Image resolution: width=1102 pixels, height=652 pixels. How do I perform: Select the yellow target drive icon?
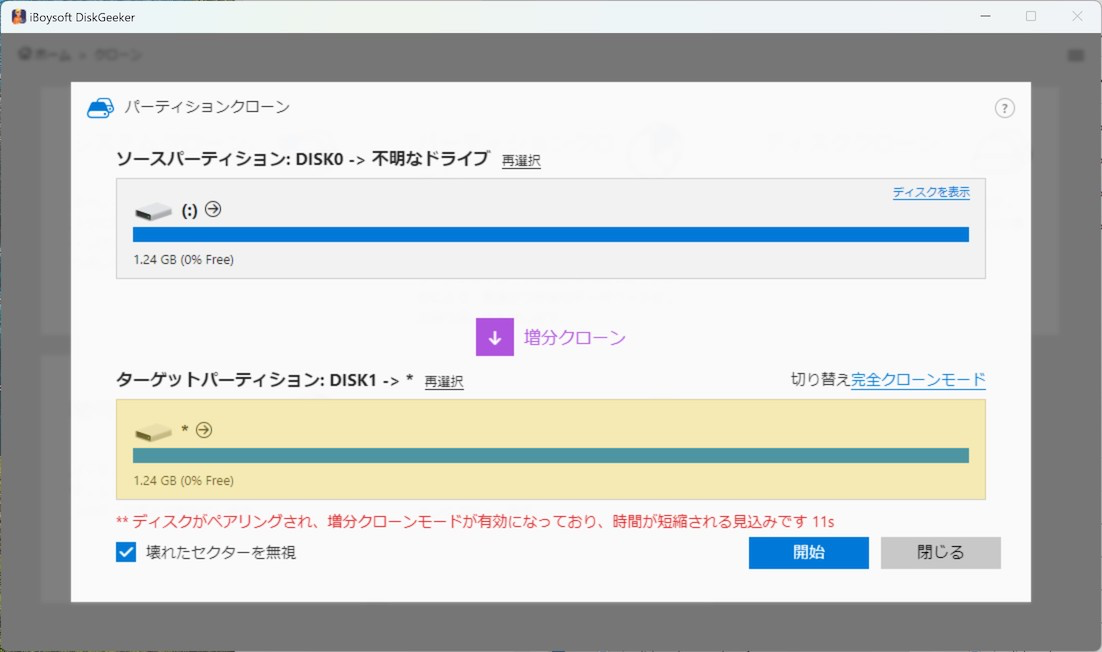[x=153, y=431]
